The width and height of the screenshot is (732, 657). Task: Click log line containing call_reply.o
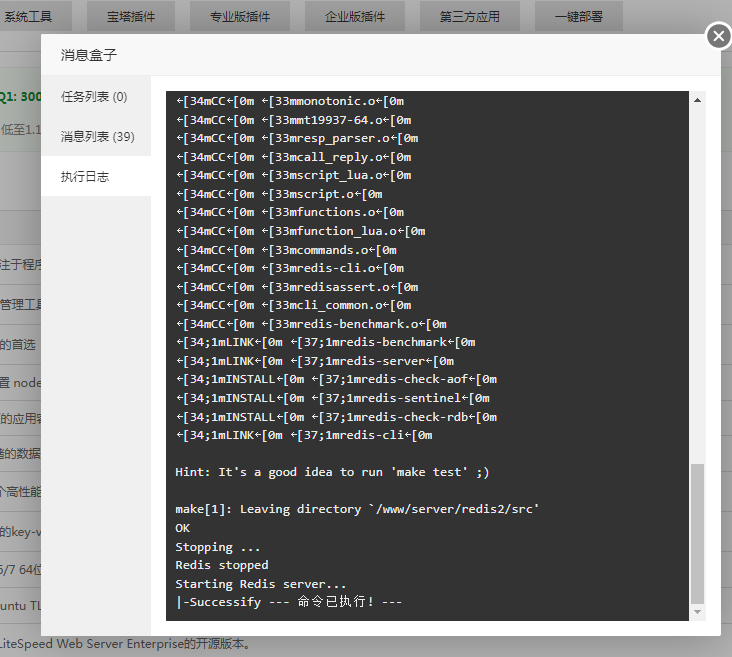pyautogui.click(x=294, y=157)
